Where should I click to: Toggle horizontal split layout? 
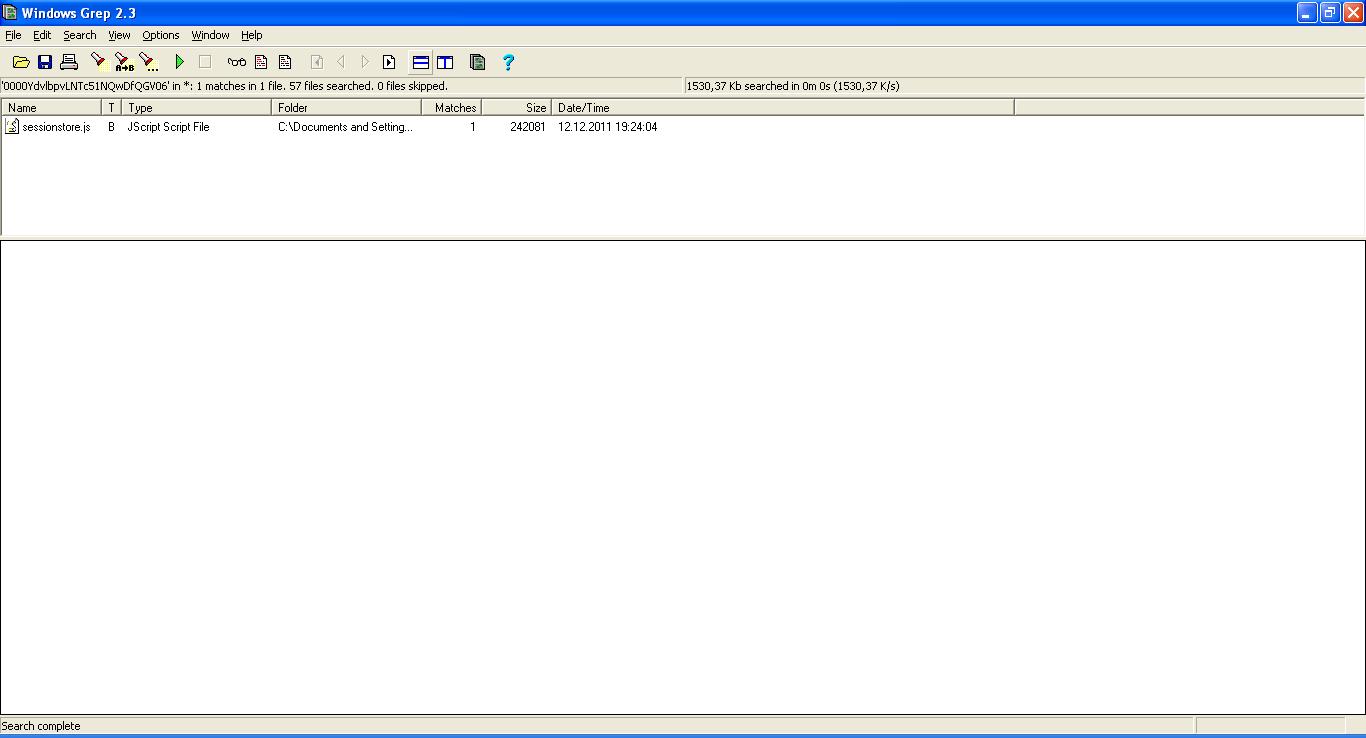point(421,62)
